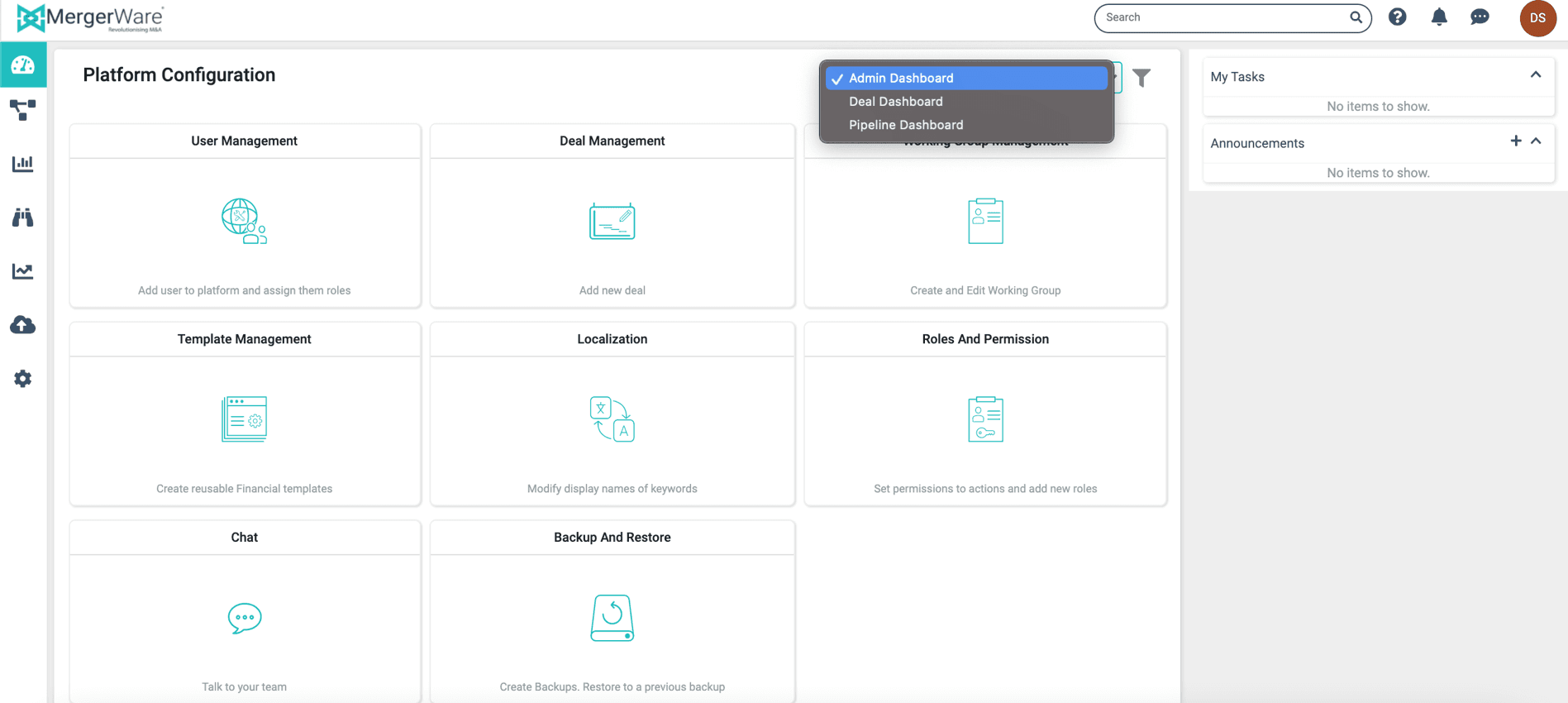Click the binoculars search sidebar icon
Screen dimensions: 1568x703
[x=23, y=218]
